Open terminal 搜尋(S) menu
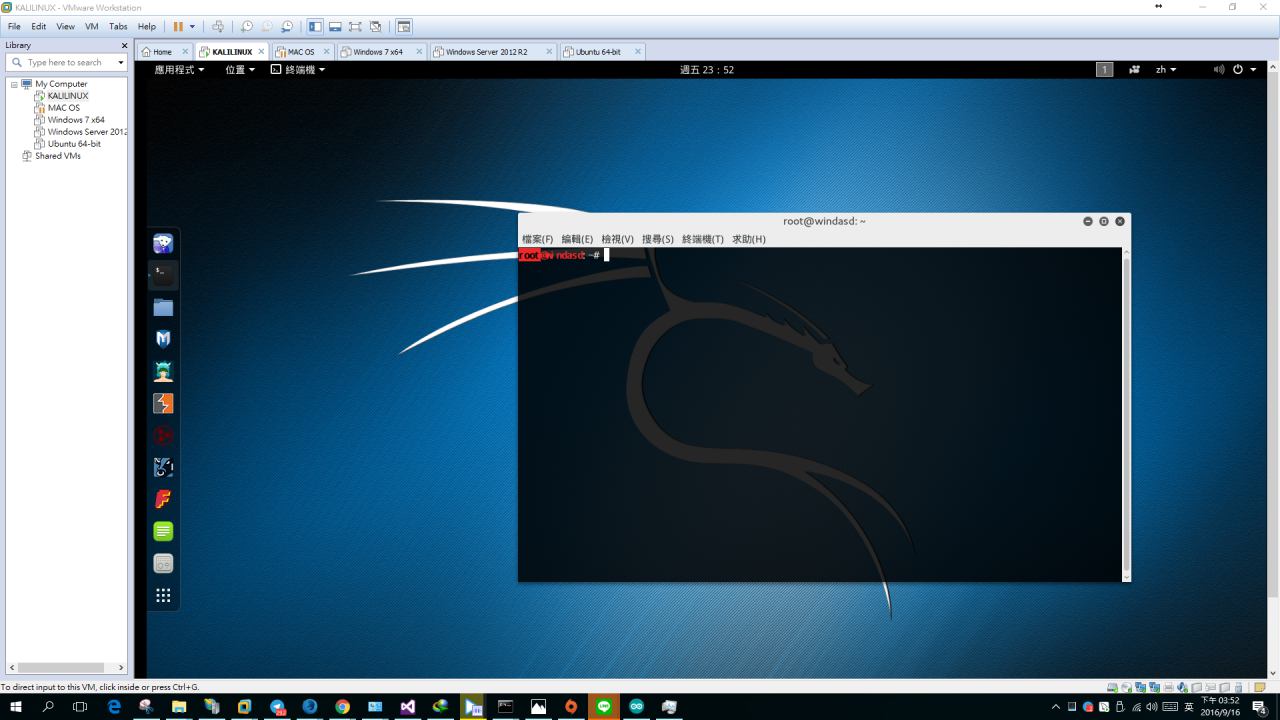 [x=657, y=239]
